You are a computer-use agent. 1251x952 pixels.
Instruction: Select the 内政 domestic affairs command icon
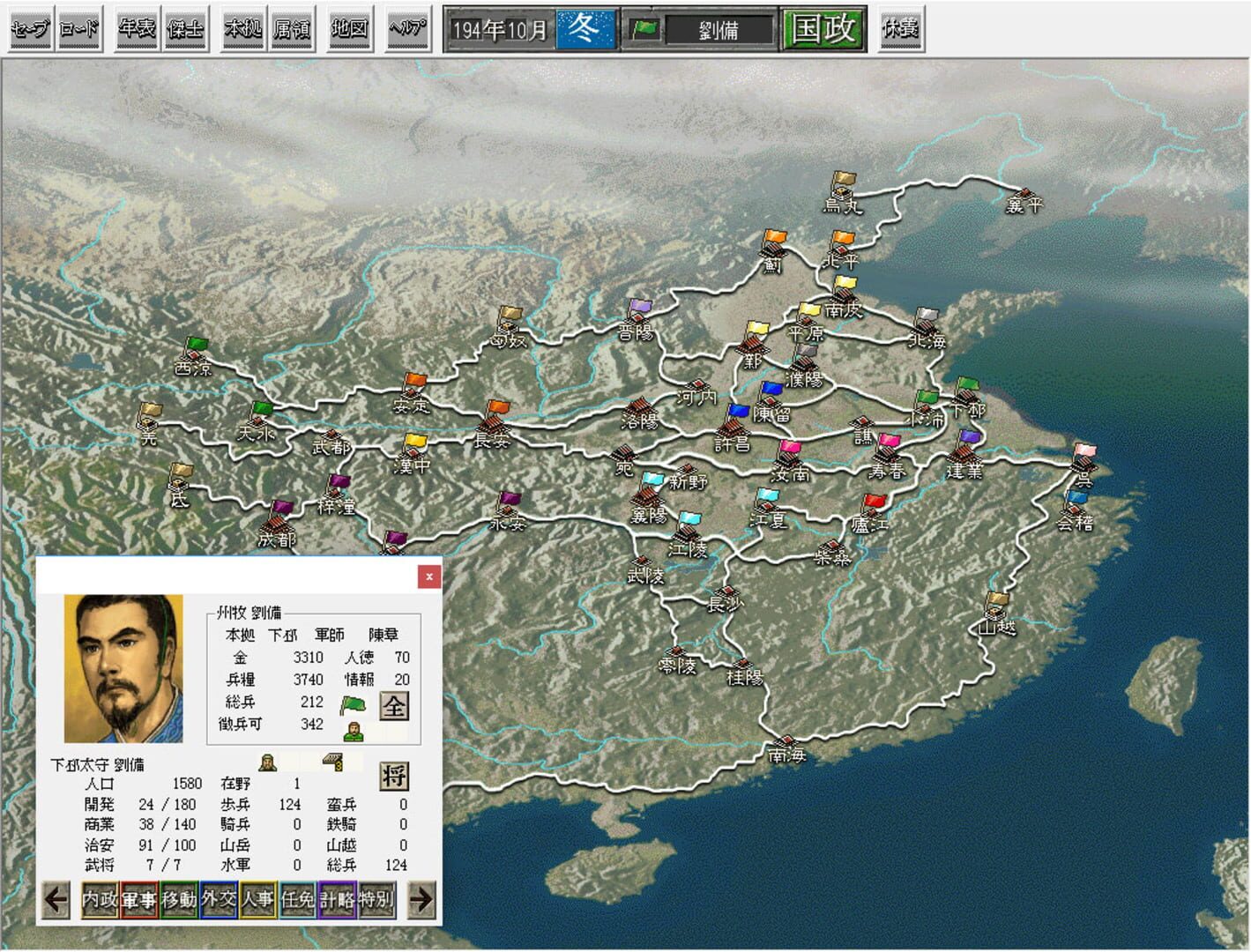pyautogui.click(x=99, y=902)
